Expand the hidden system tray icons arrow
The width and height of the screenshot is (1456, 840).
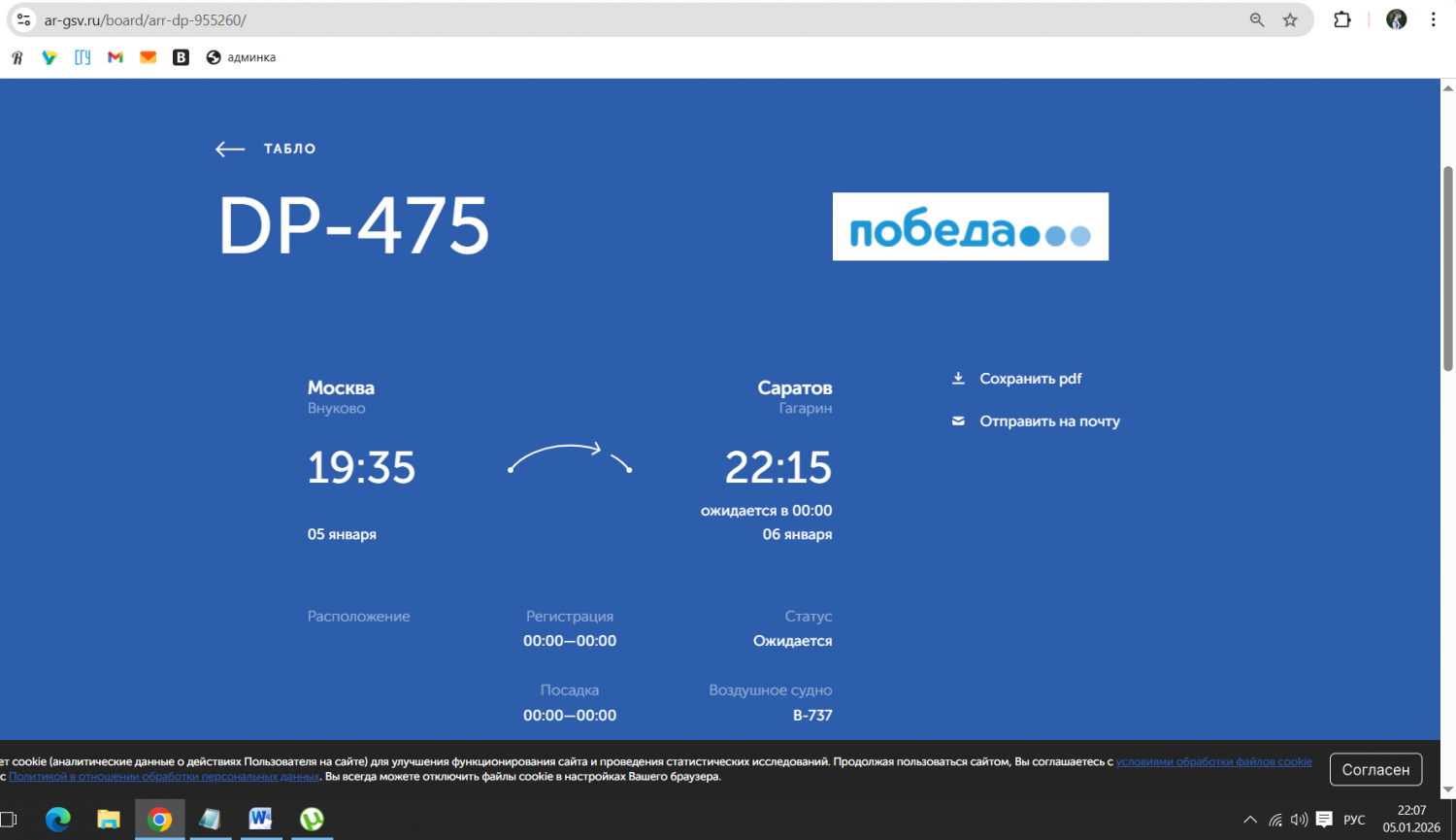tap(1250, 820)
